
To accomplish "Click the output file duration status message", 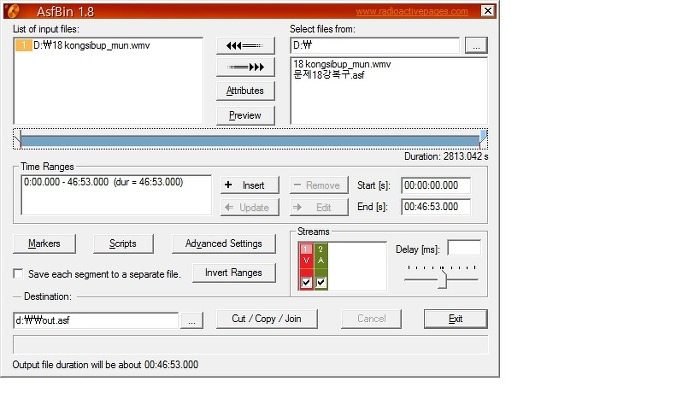I will [105, 364].
